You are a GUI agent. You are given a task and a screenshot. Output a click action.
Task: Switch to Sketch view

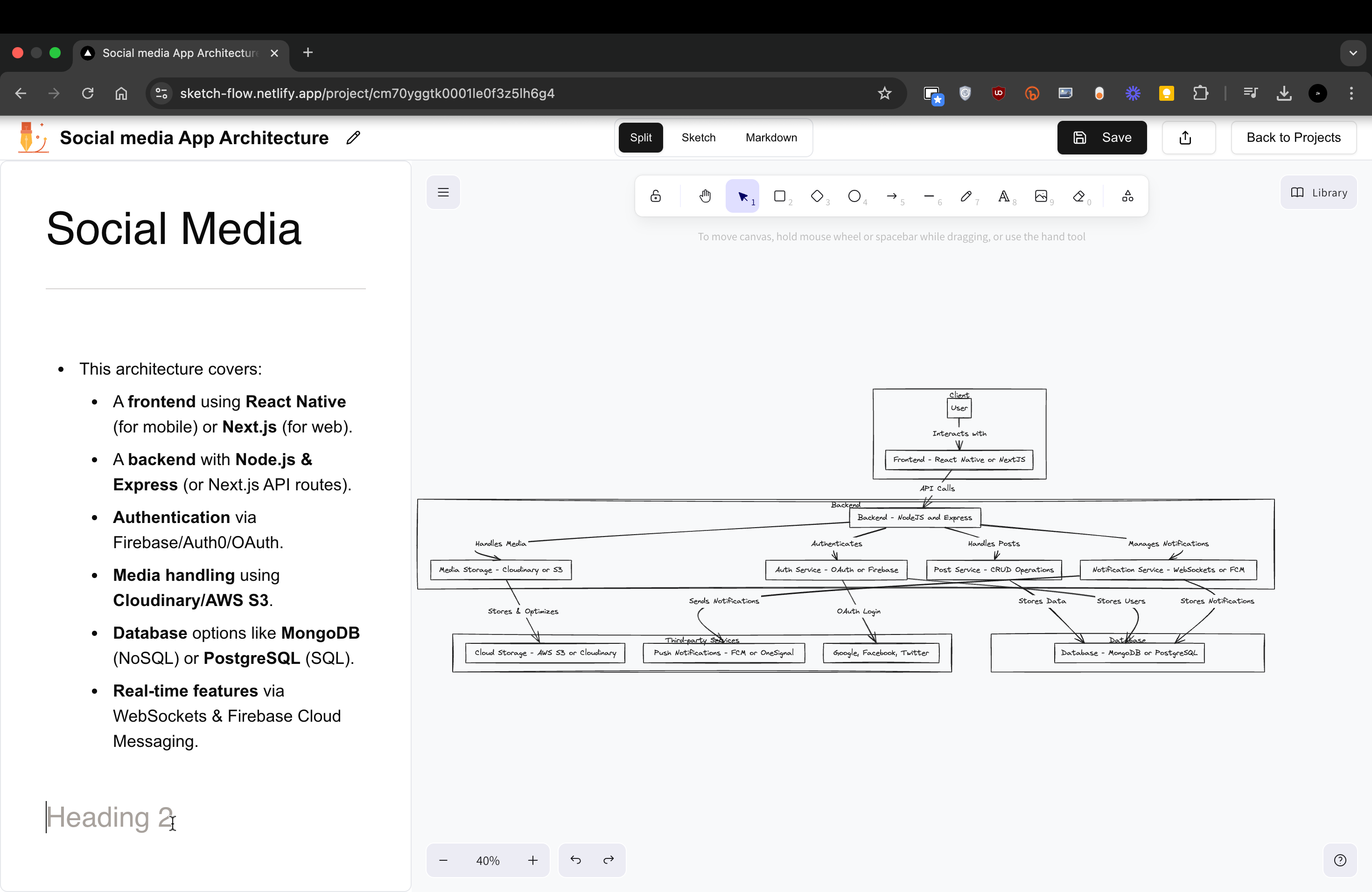click(x=698, y=137)
